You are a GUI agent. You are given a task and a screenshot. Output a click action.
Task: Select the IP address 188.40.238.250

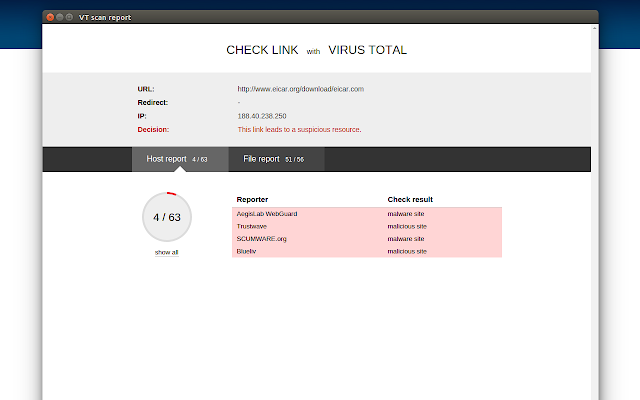pos(262,116)
